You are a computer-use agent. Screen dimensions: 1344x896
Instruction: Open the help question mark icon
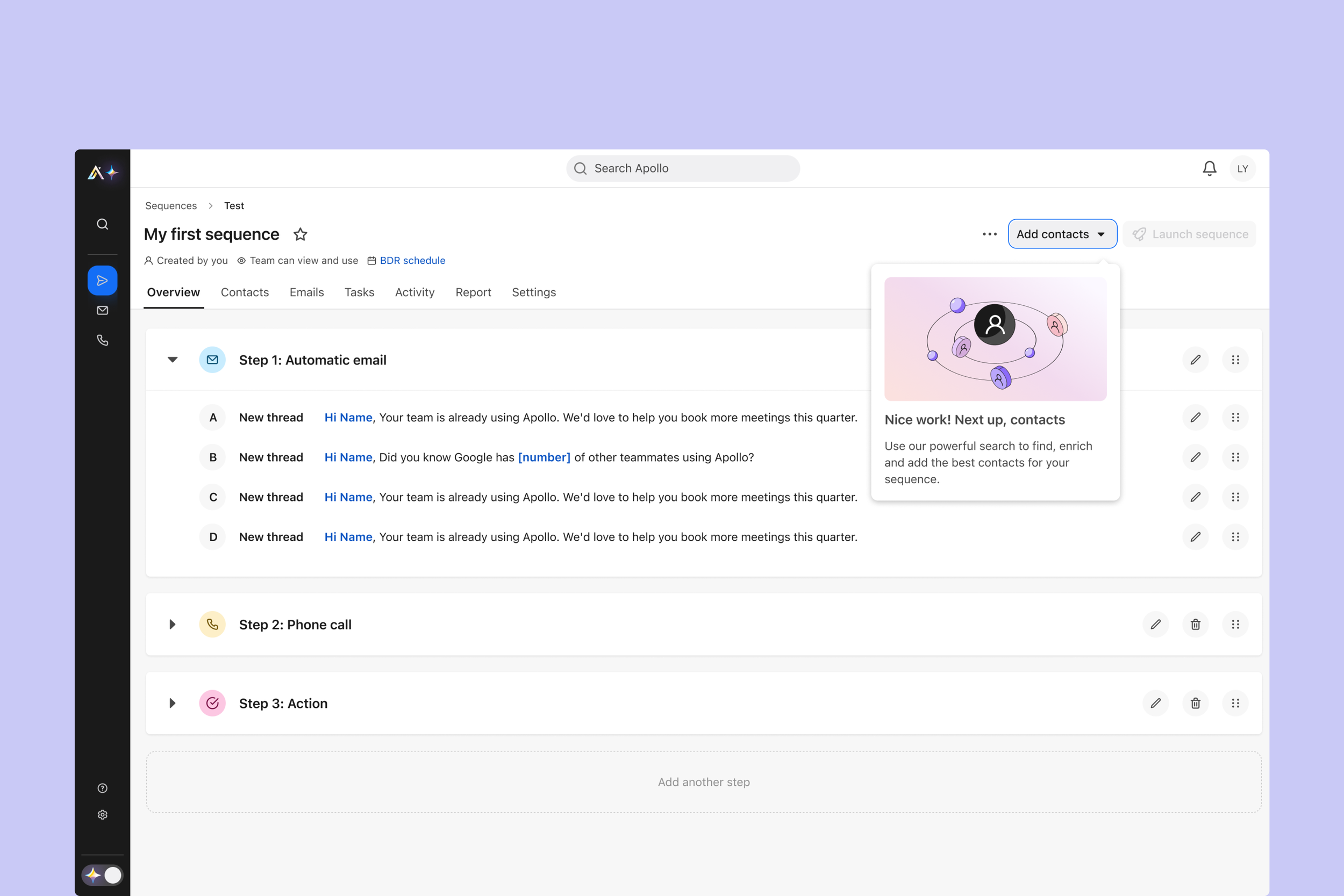tap(102, 789)
